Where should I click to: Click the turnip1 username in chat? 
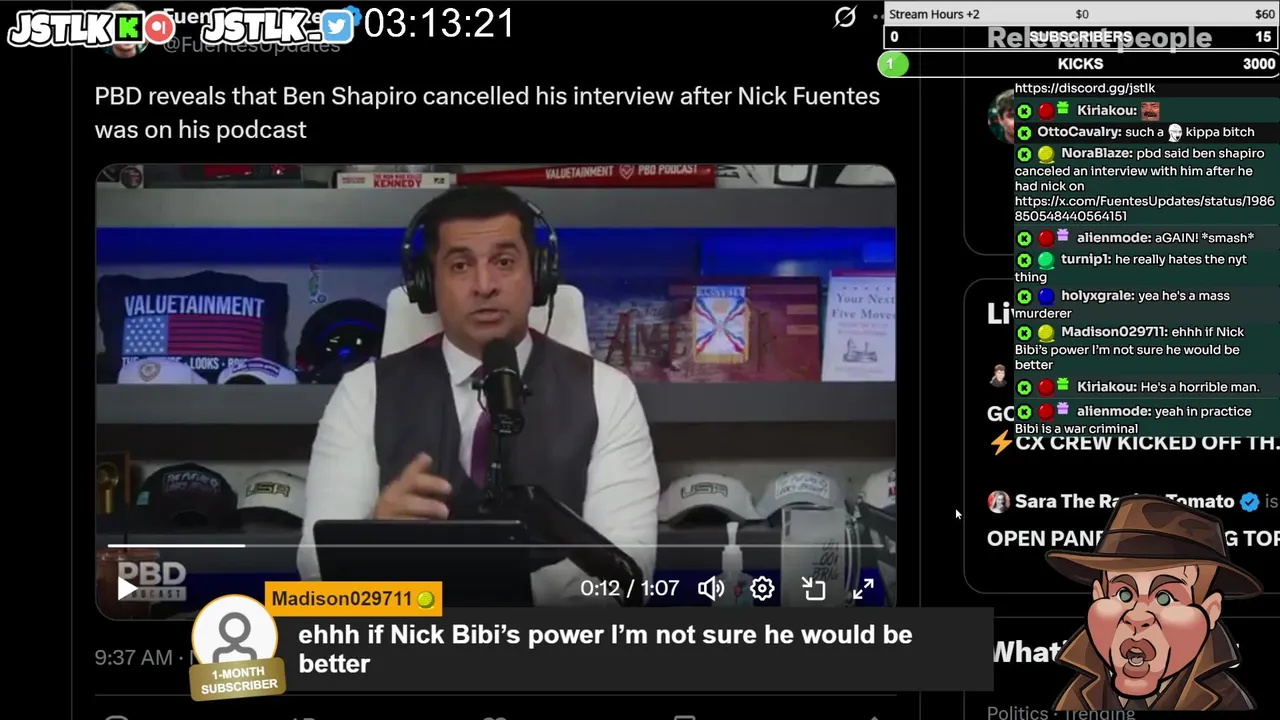point(1085,259)
